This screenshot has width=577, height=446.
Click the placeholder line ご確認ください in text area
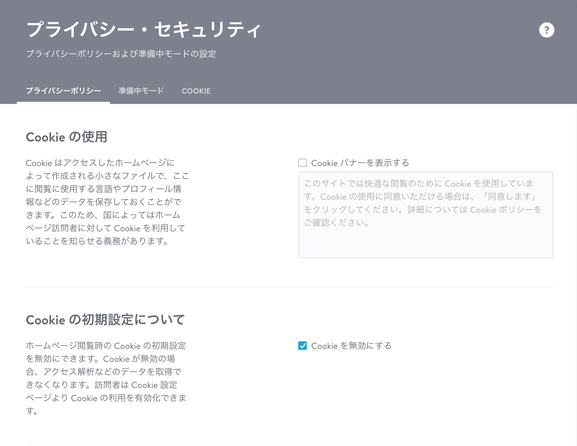336,223
